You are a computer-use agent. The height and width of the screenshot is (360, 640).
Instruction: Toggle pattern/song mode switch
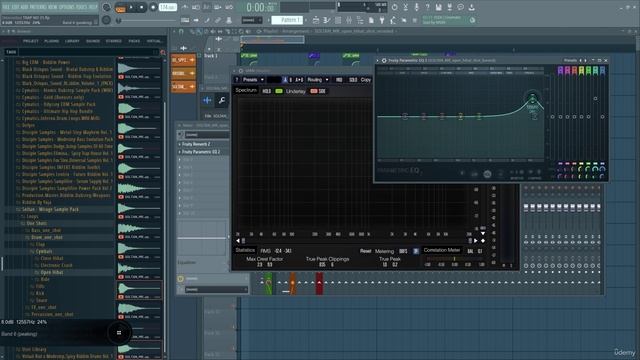(120, 7)
